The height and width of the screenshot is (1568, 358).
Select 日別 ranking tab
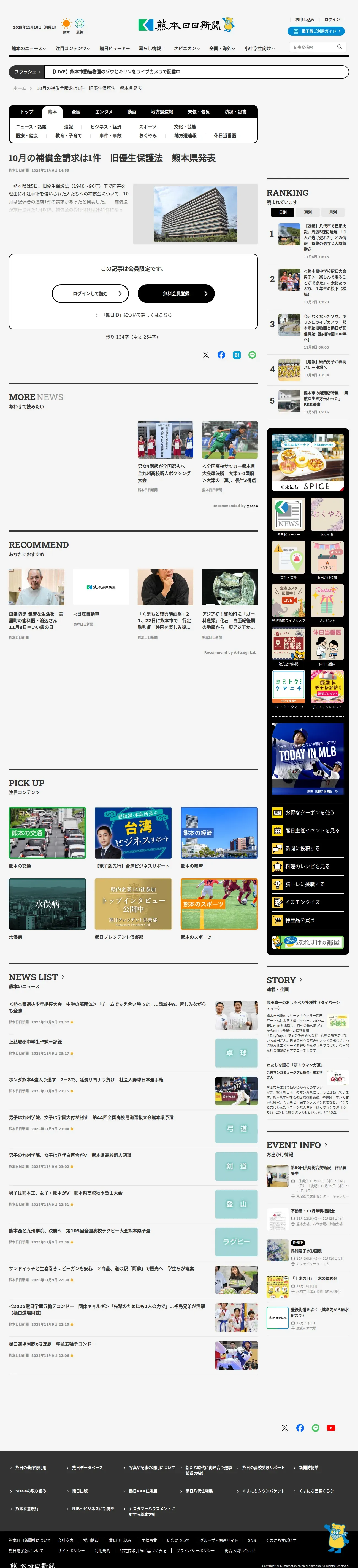(x=283, y=212)
